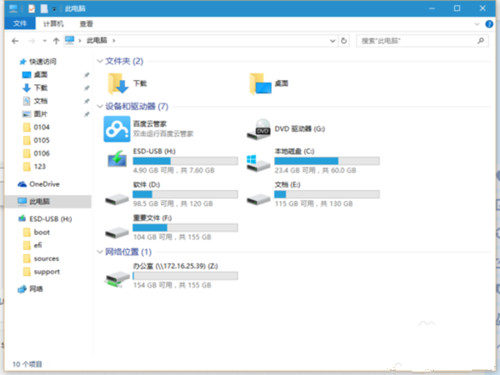The height and width of the screenshot is (375, 500).
Task: Click the new folder icon in the title bar
Action: (x=44, y=8)
